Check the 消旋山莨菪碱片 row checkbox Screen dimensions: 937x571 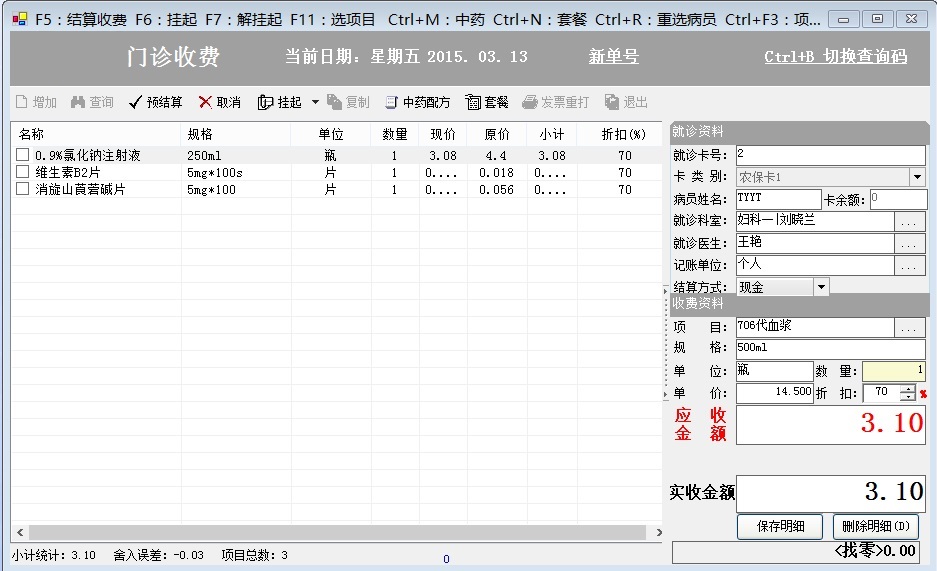click(23, 189)
